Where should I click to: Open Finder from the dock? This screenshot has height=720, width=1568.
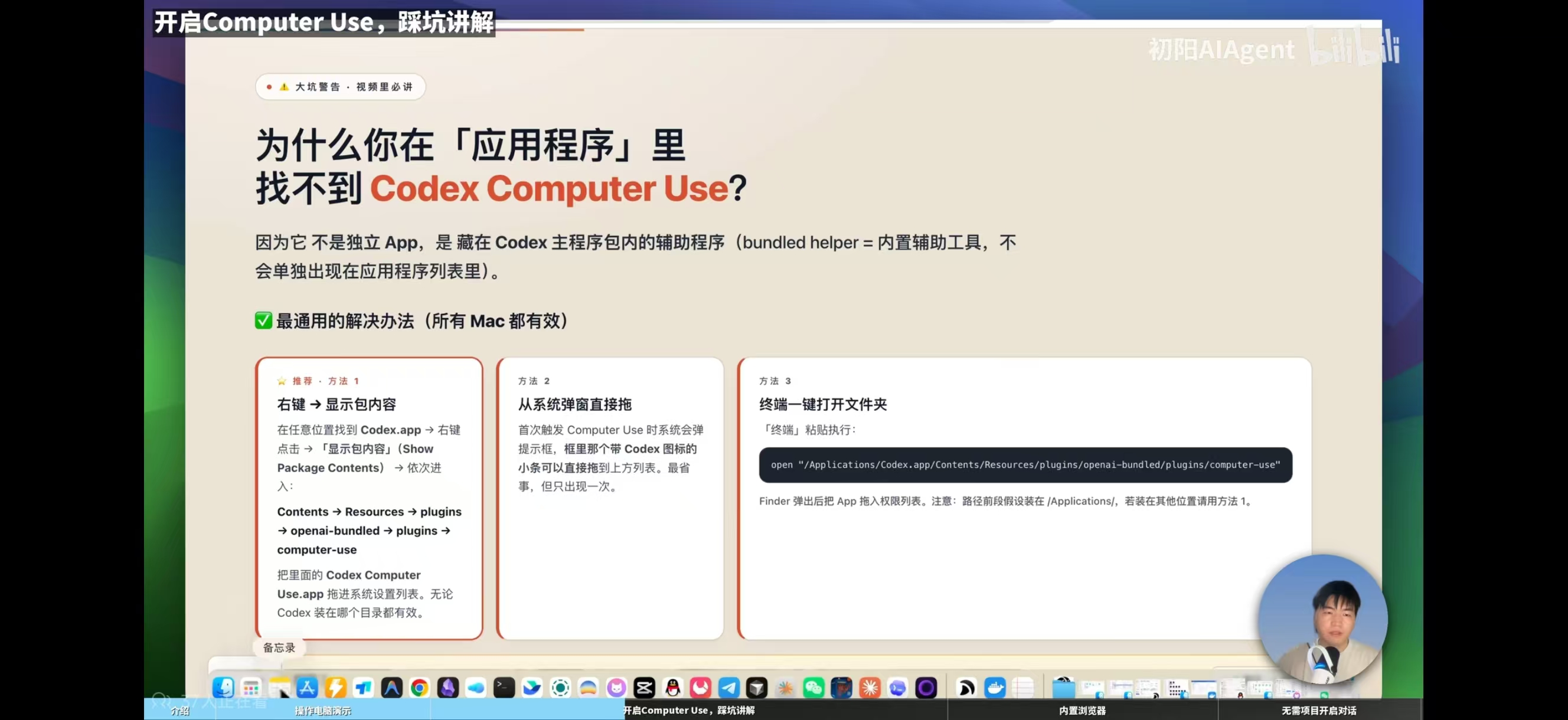pyautogui.click(x=223, y=688)
